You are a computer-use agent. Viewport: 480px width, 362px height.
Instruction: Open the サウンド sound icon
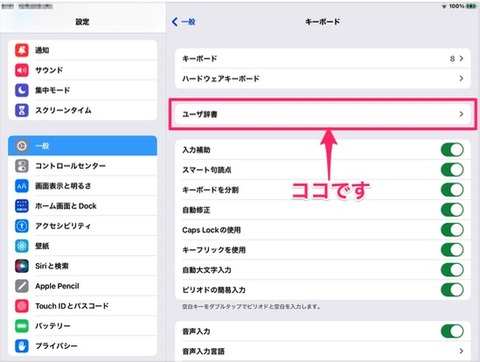click(x=22, y=70)
